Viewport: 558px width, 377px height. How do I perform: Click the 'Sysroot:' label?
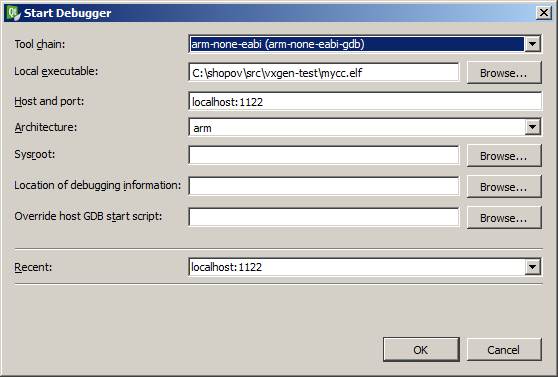[35, 155]
